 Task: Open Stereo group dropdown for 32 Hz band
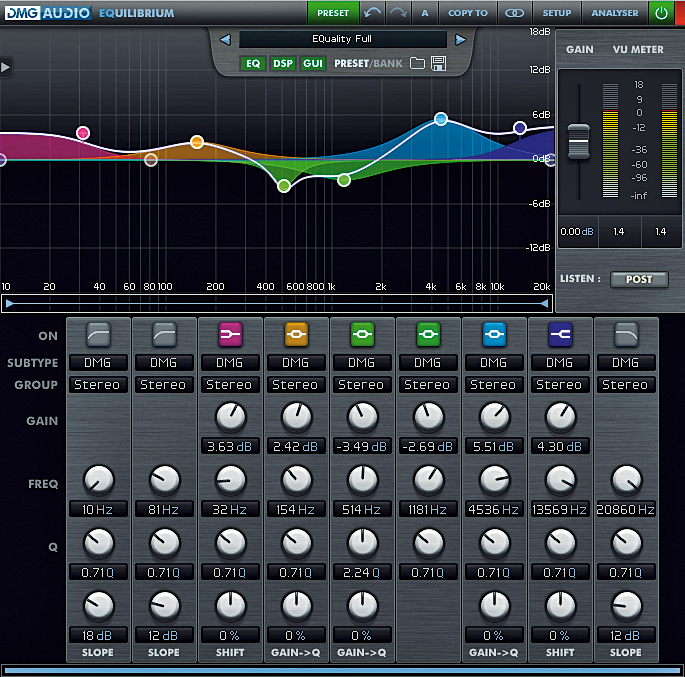point(230,385)
